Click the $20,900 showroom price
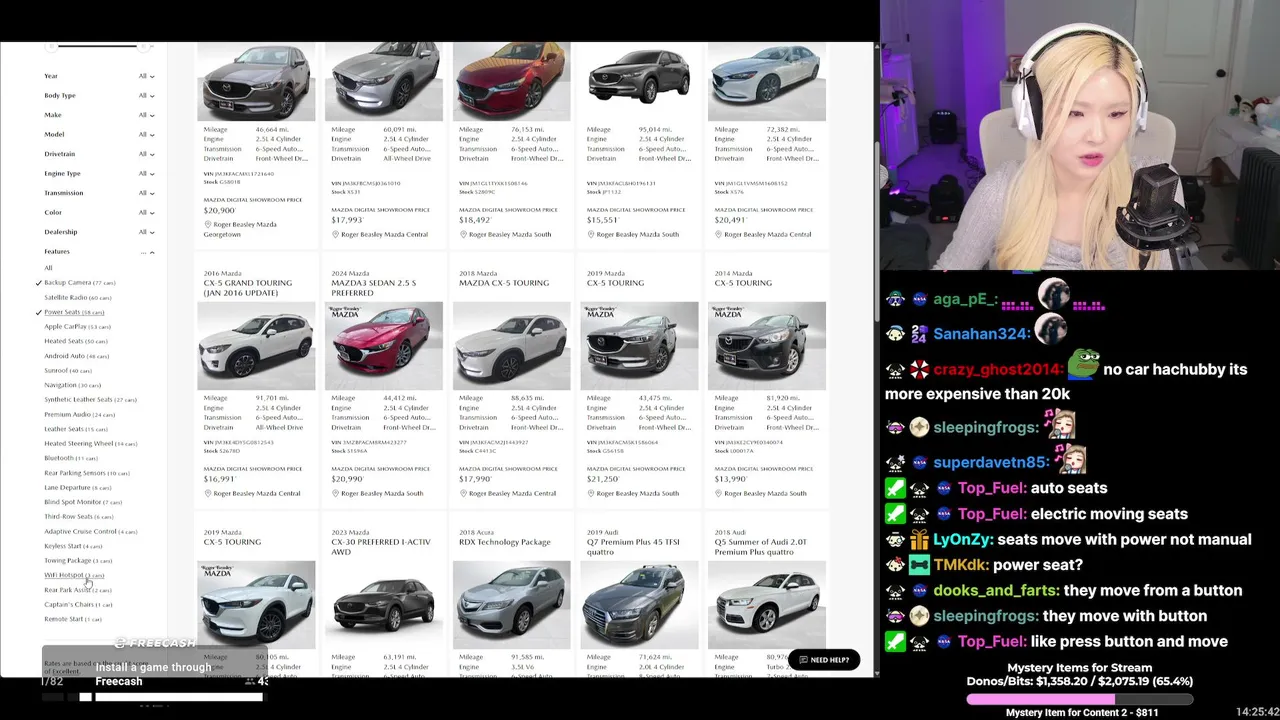Screen dimensions: 1280x720 (219, 210)
